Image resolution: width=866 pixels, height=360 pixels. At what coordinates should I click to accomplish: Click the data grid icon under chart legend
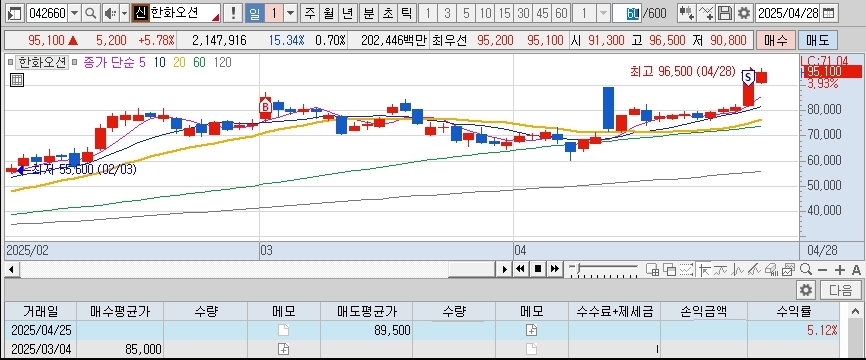17,80
